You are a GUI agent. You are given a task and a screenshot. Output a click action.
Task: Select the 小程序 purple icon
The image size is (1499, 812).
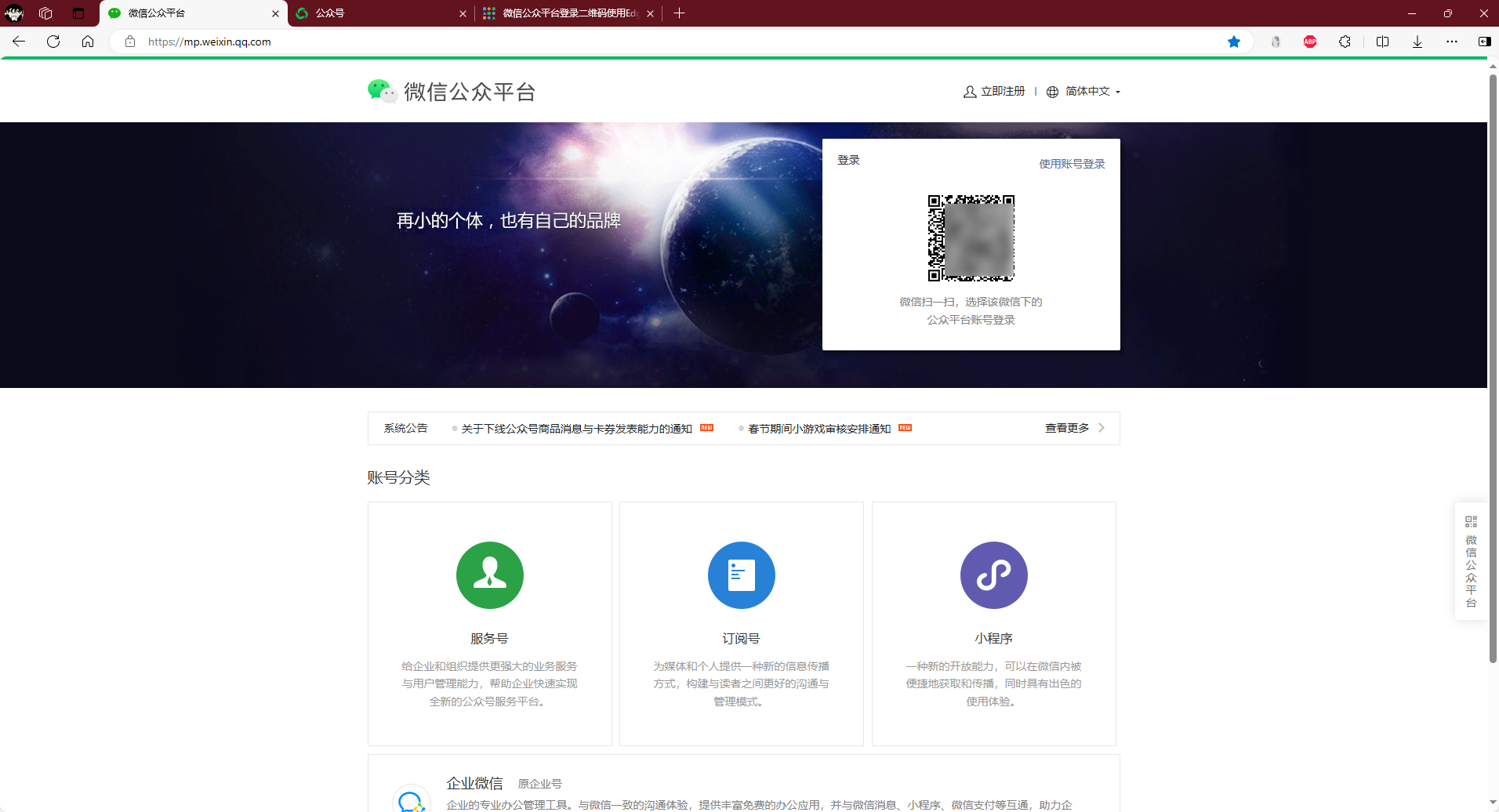tap(994, 575)
